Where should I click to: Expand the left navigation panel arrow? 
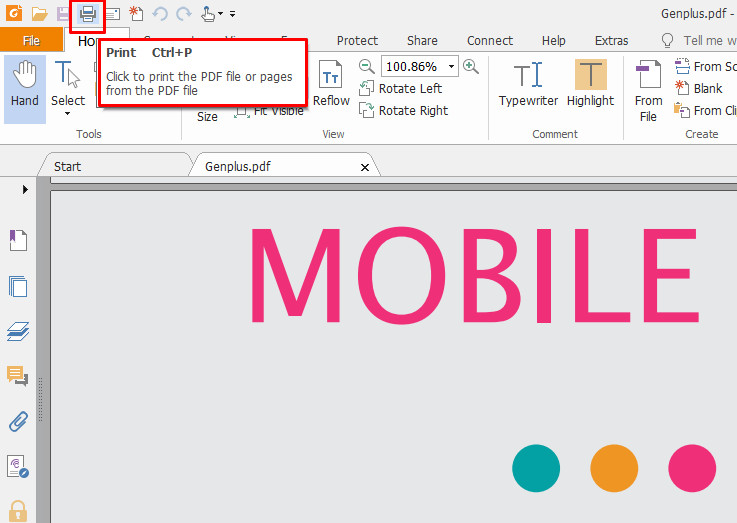point(25,189)
